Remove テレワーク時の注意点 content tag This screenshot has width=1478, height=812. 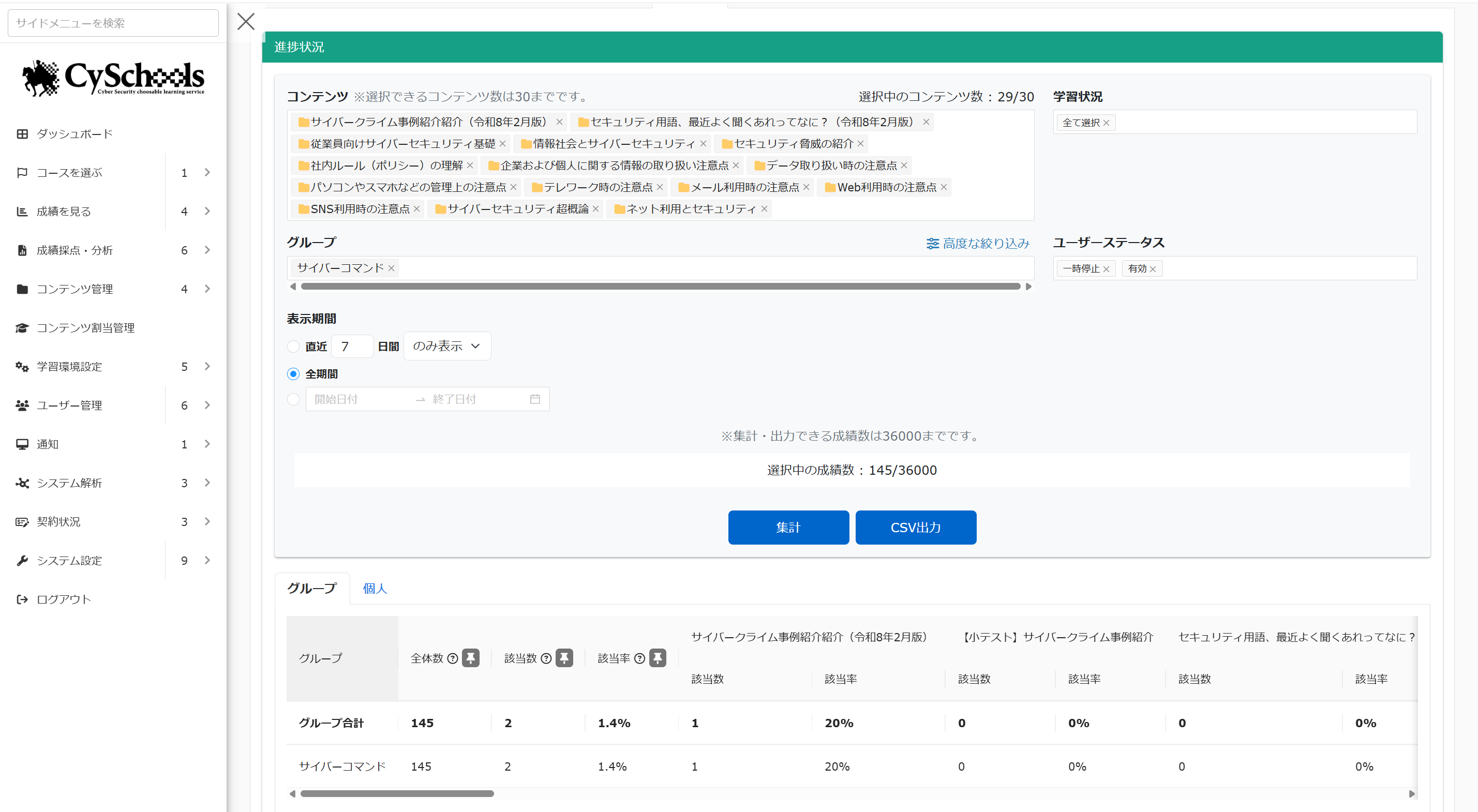pos(660,188)
